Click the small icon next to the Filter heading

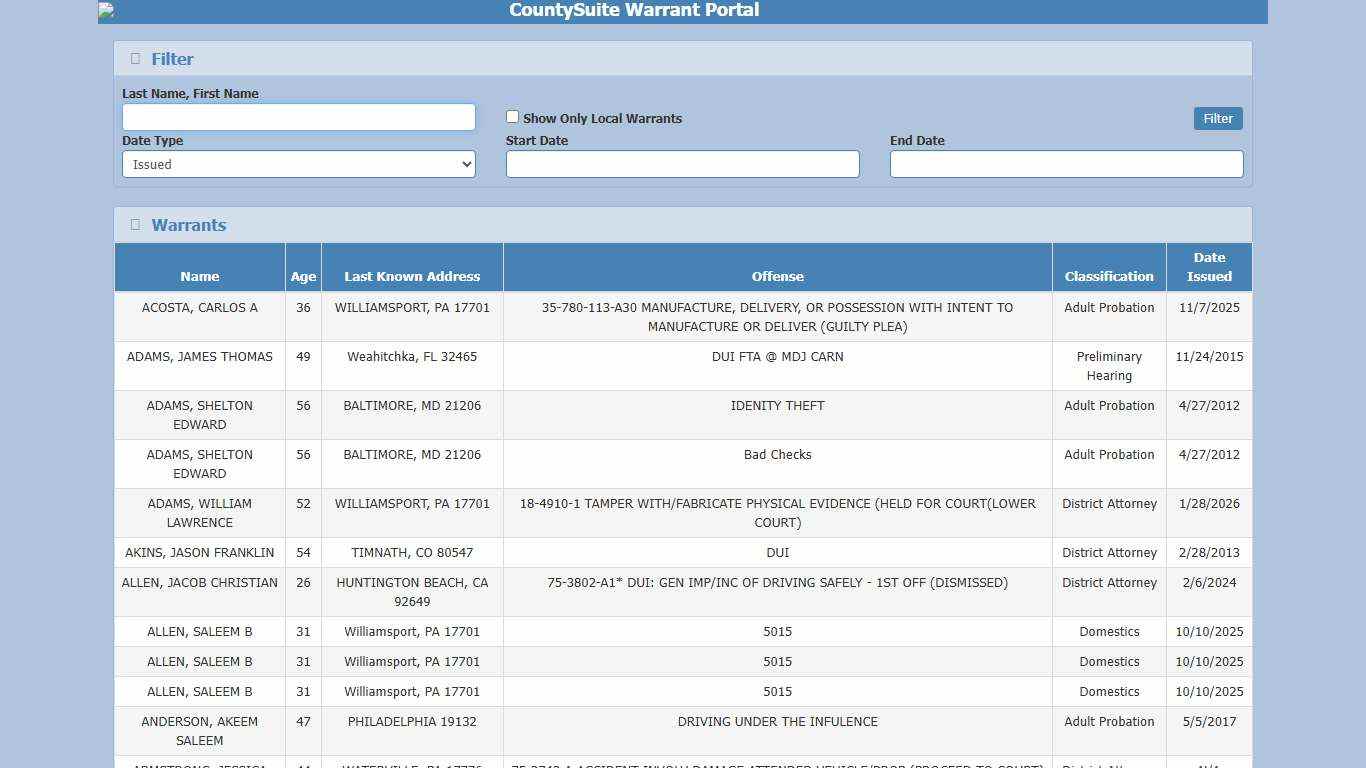pos(135,58)
